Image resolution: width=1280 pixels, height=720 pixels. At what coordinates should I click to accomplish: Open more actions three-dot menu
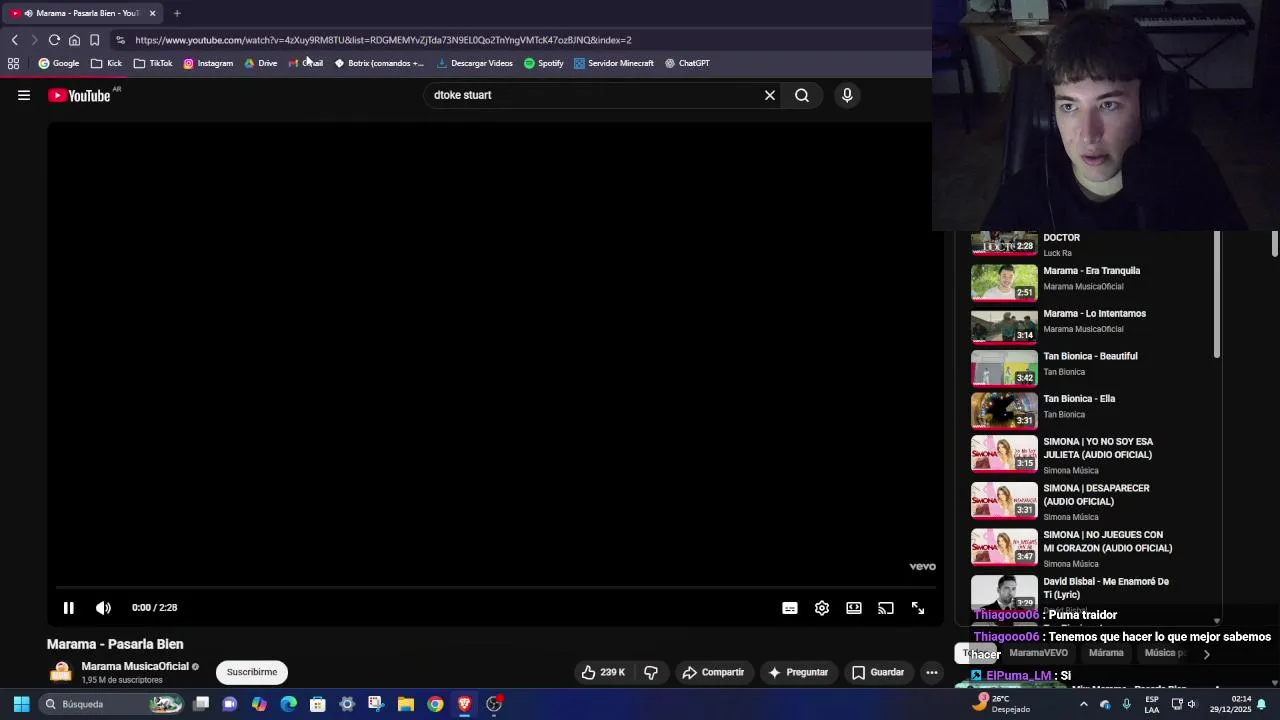[x=932, y=672]
